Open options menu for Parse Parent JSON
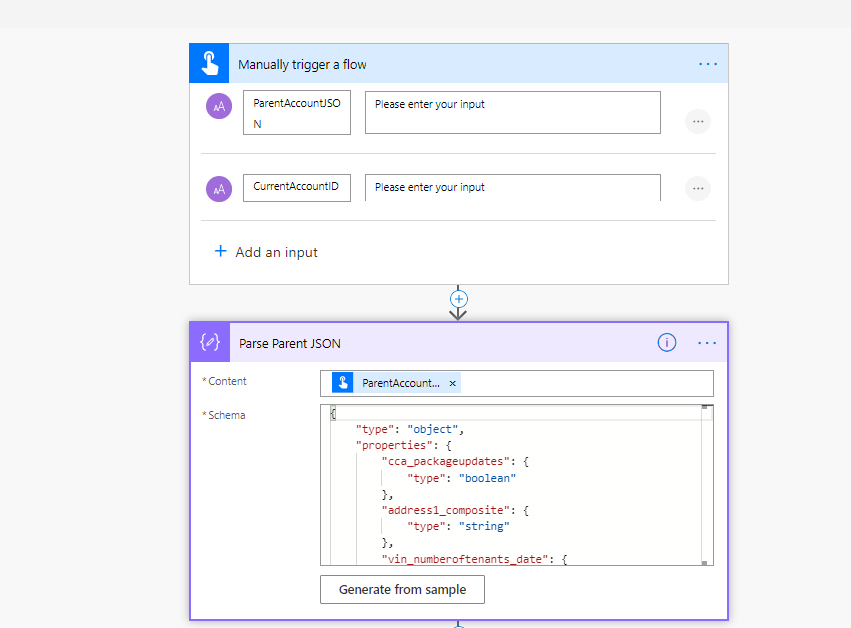Viewport: 851px width, 628px height. click(x=707, y=342)
